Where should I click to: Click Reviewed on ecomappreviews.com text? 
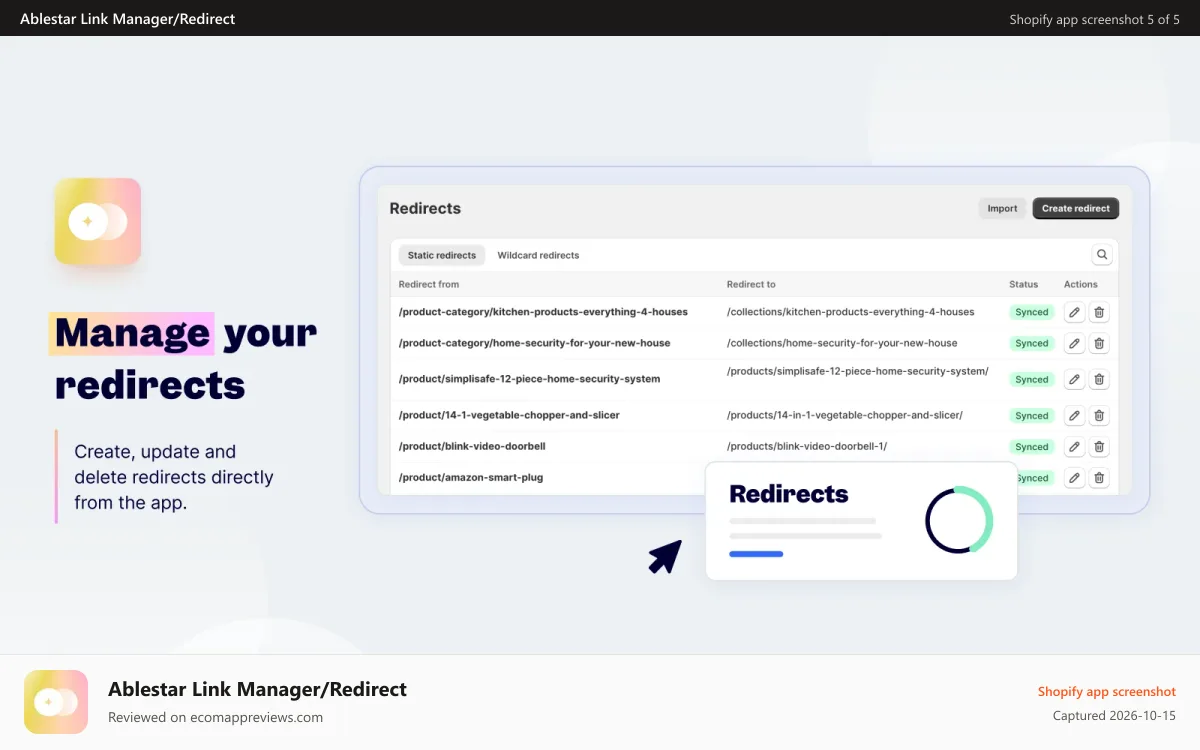(215, 717)
